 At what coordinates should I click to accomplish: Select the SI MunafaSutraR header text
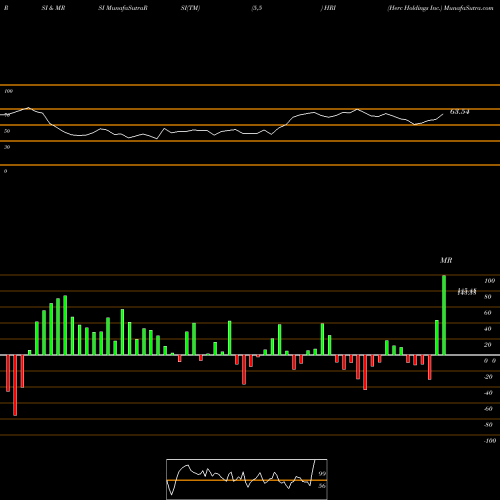[x=123, y=8]
